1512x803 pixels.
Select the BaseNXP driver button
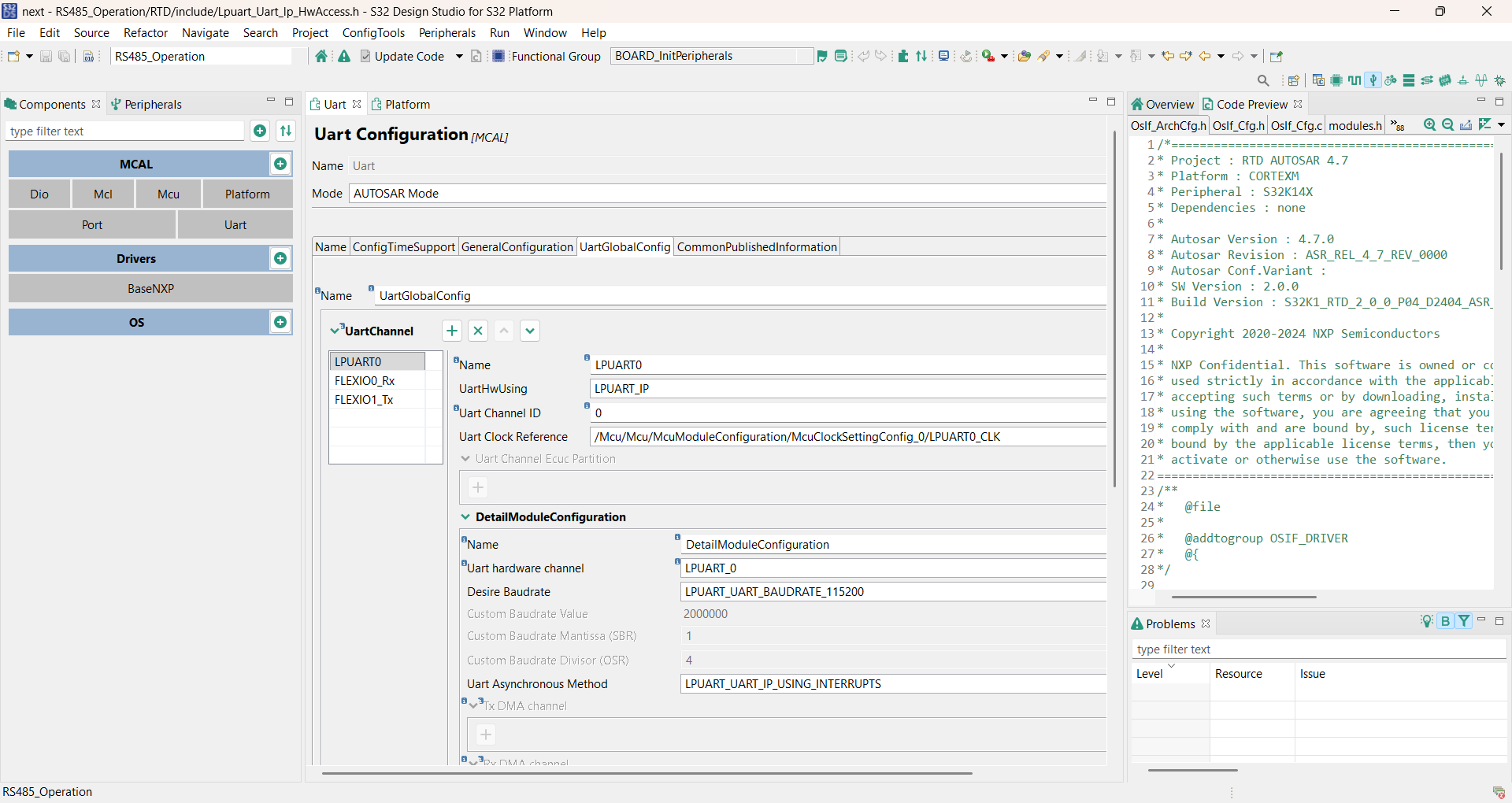[150, 288]
